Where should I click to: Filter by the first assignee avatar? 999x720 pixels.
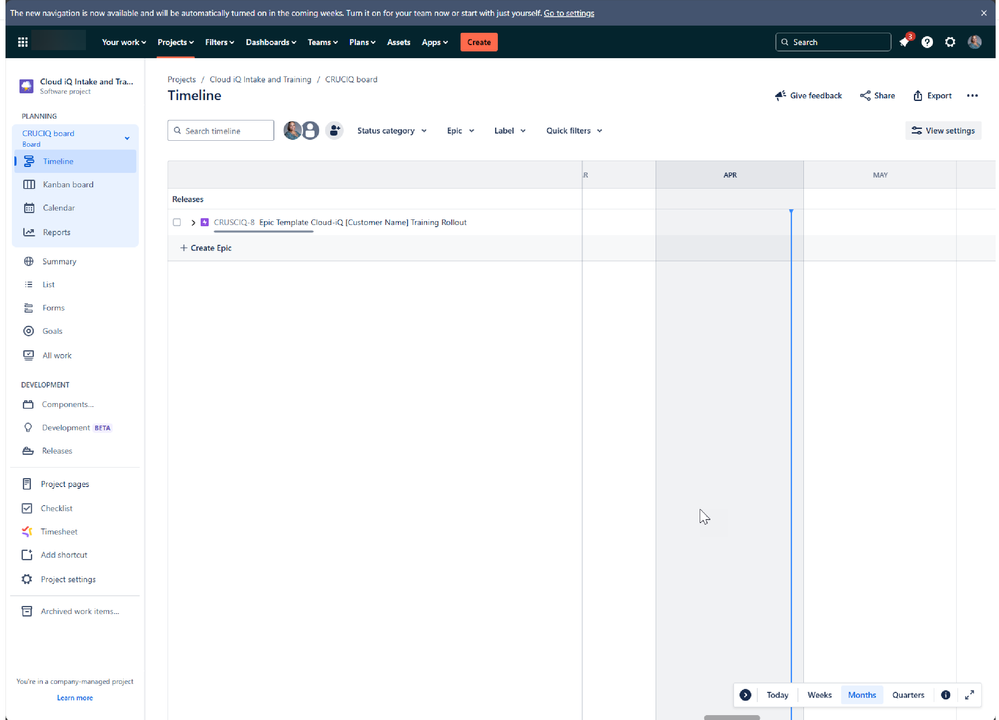coord(292,130)
